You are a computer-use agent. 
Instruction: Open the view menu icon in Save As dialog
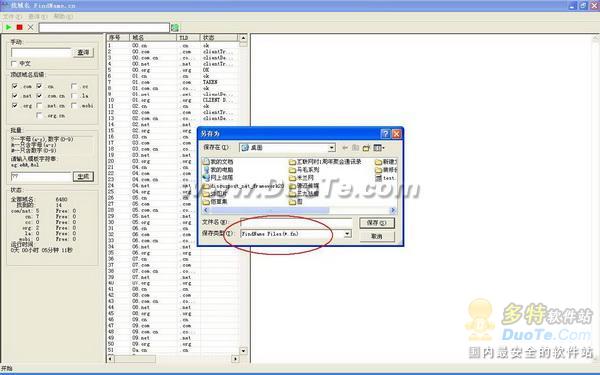[379, 148]
